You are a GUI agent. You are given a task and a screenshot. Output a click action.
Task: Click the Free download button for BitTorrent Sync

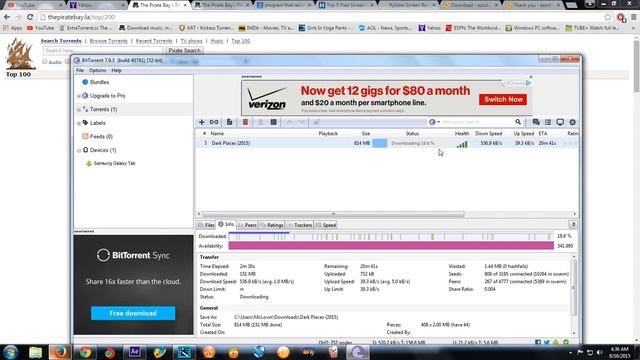point(133,313)
